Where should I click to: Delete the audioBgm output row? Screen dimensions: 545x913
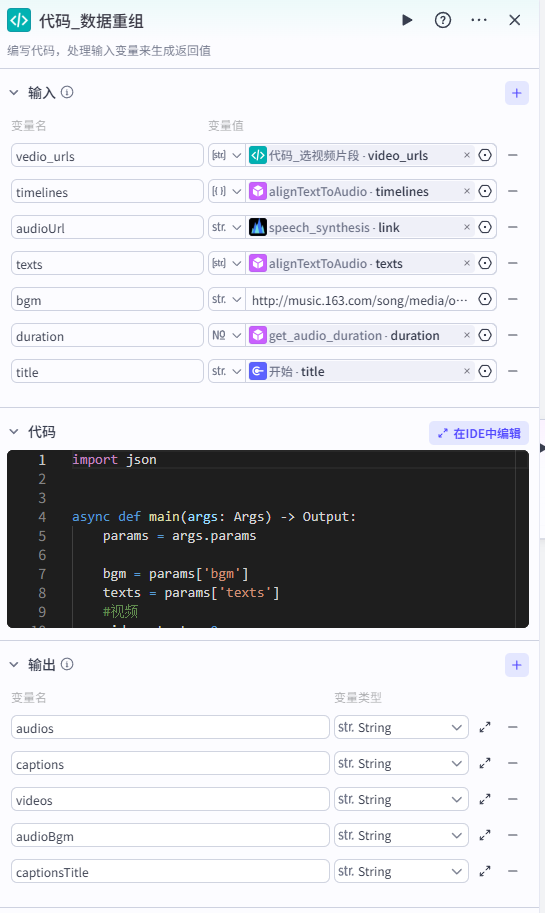click(x=513, y=836)
